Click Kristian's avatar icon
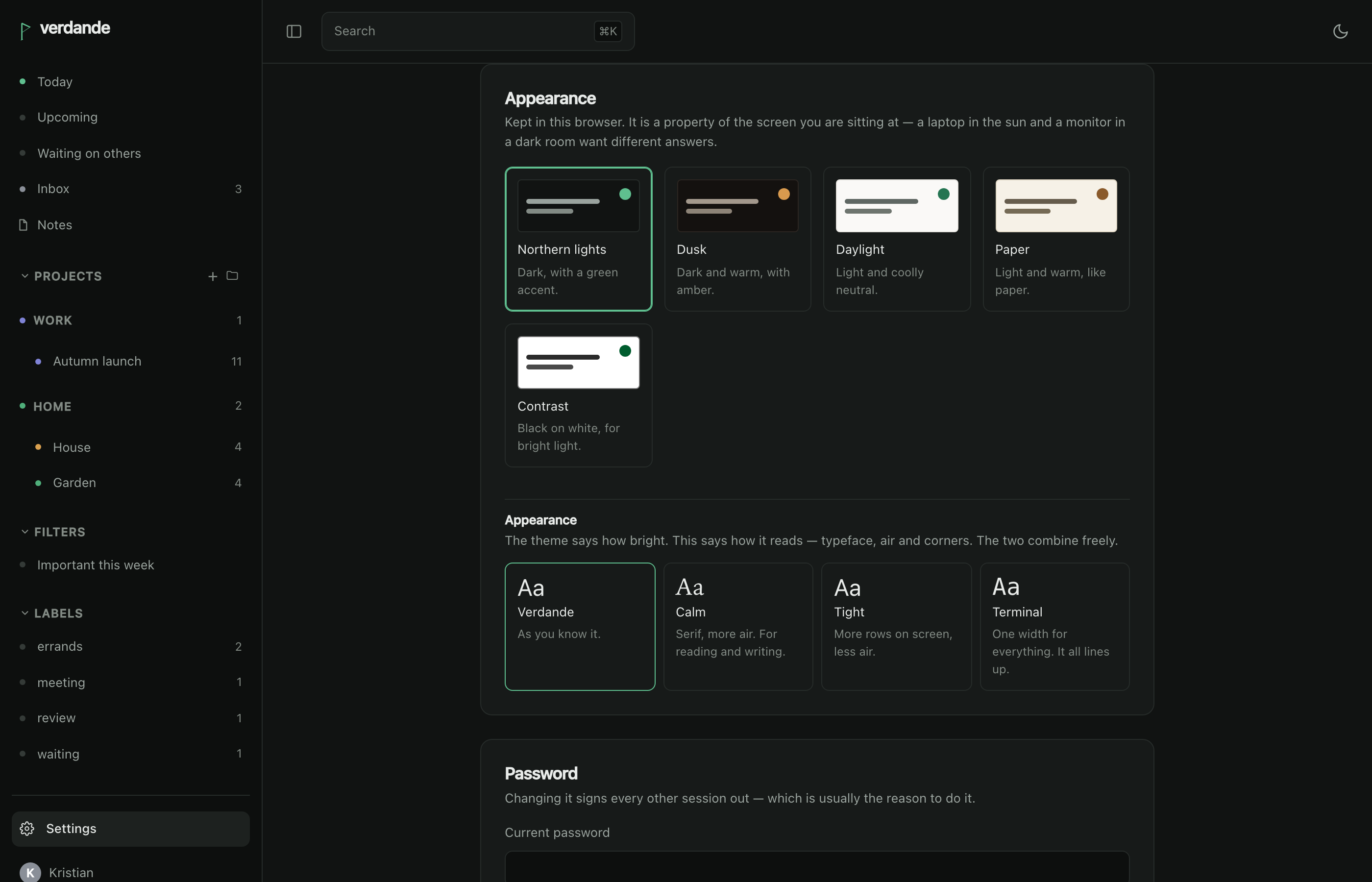 pyautogui.click(x=30, y=872)
